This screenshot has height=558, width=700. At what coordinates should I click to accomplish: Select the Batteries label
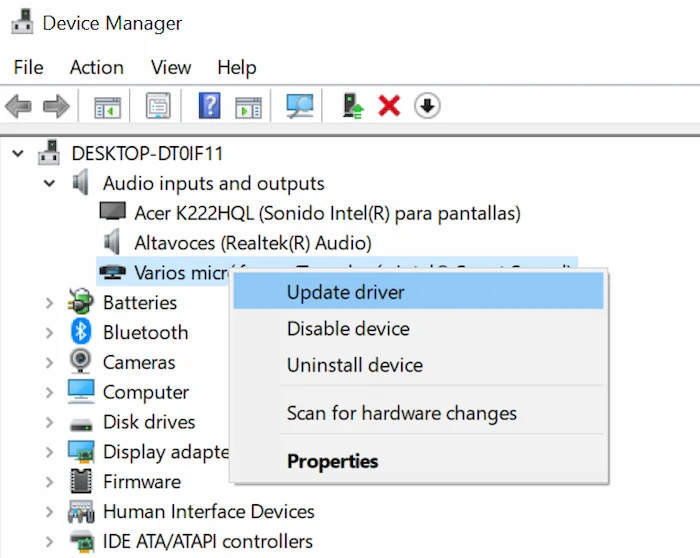140,303
